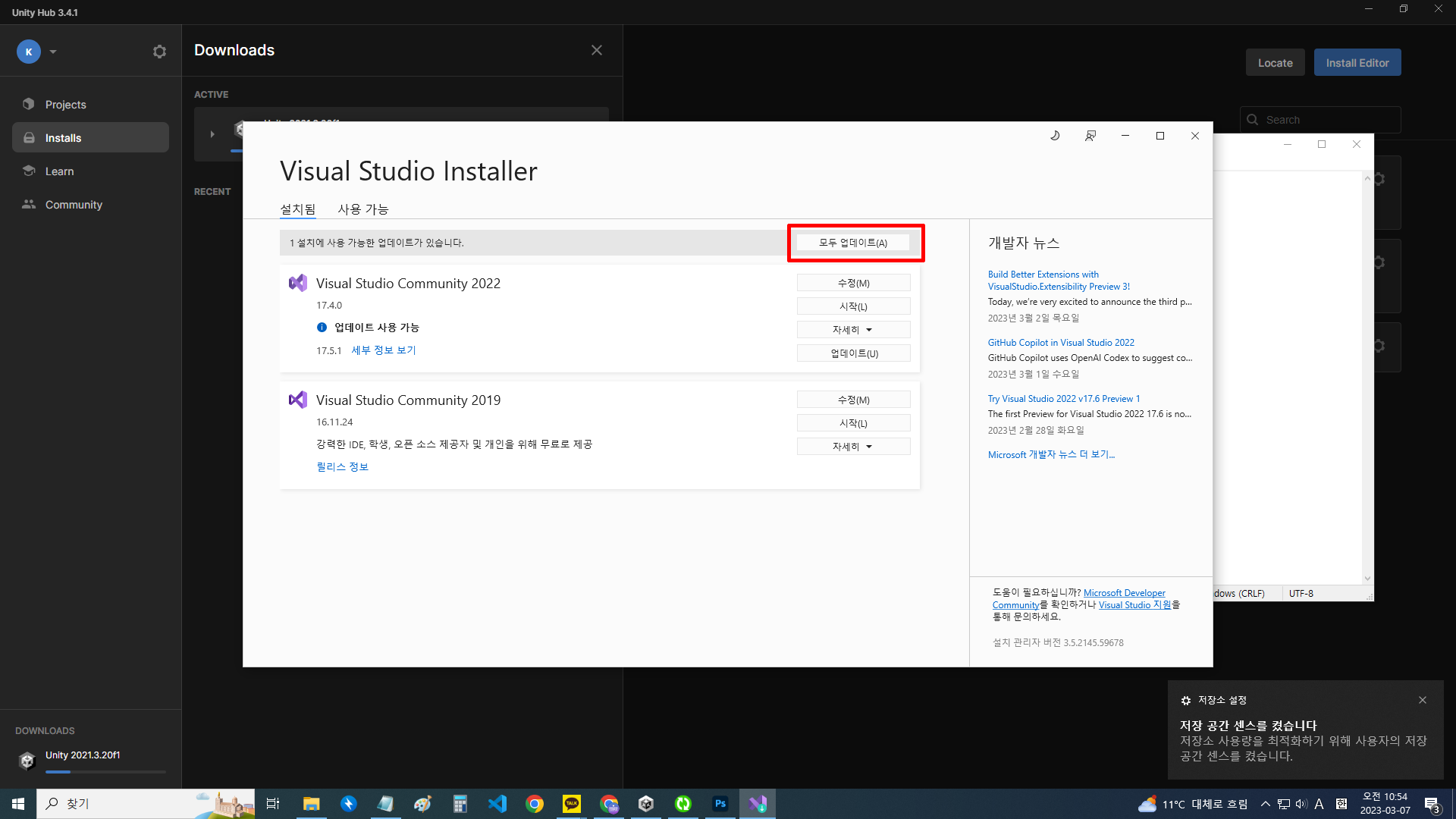Click 수정(M) for Visual Studio Community 2019

pos(853,400)
